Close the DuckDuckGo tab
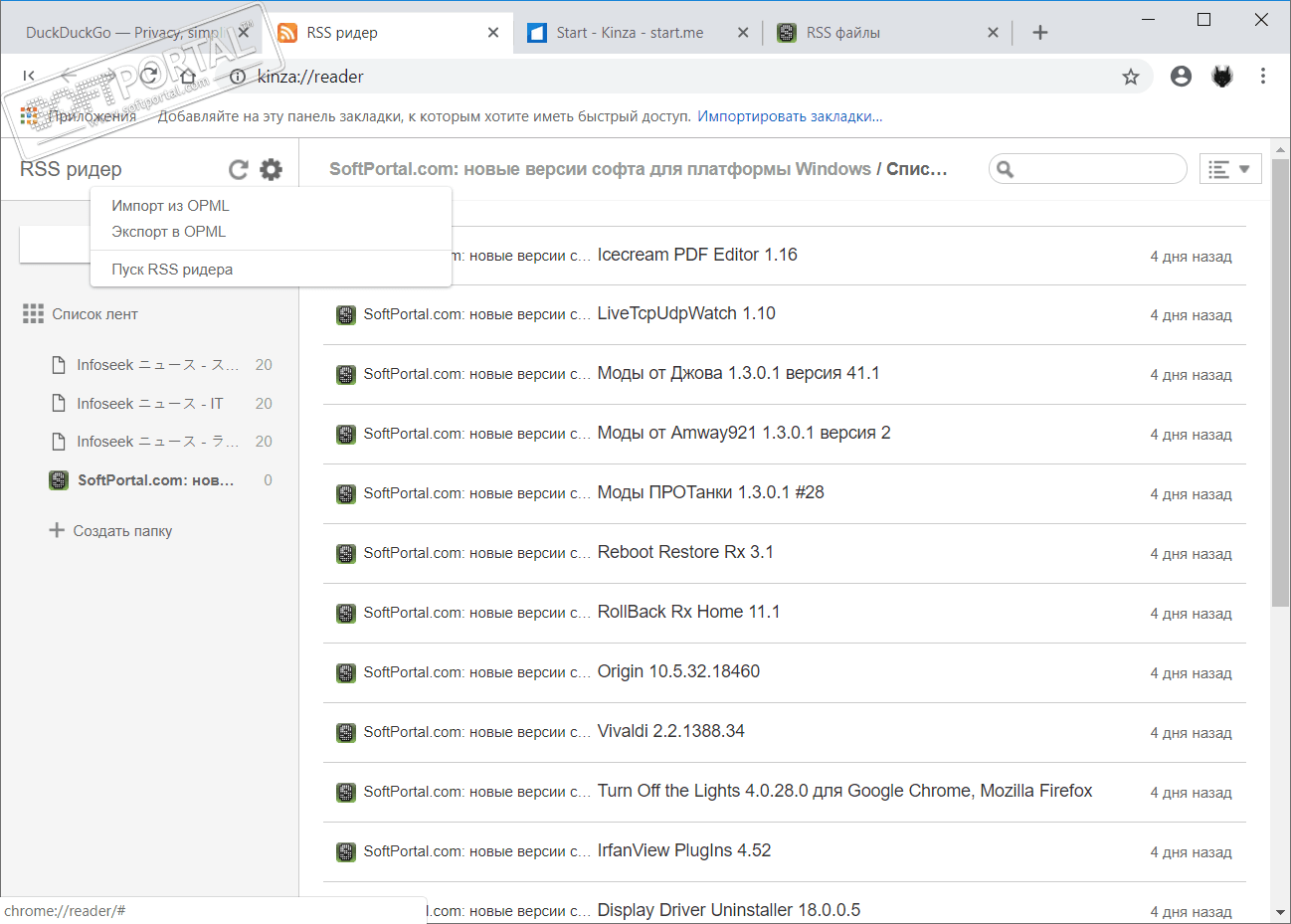The width and height of the screenshot is (1291, 924). [244, 33]
